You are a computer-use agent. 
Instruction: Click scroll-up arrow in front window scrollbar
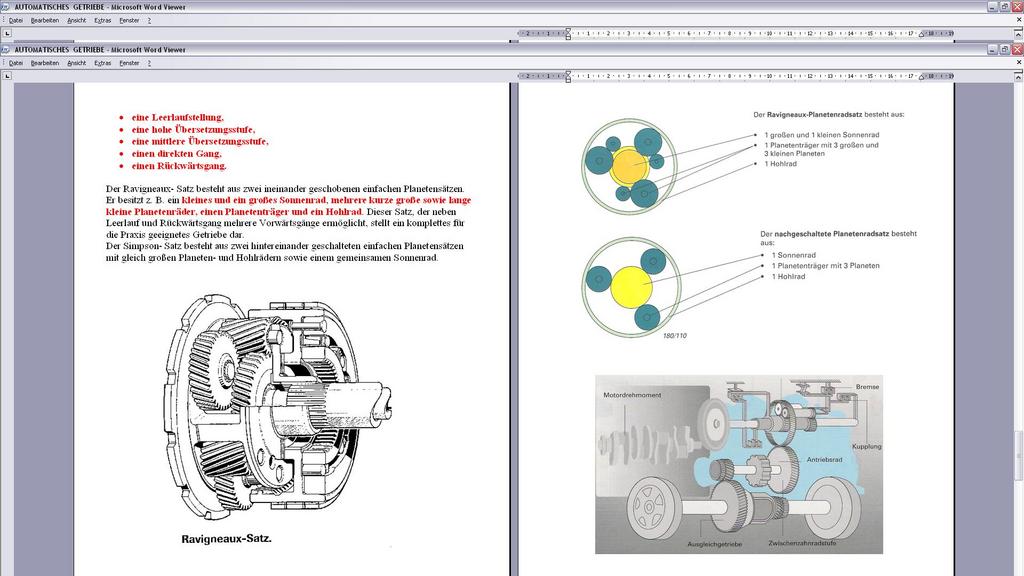point(1019,76)
